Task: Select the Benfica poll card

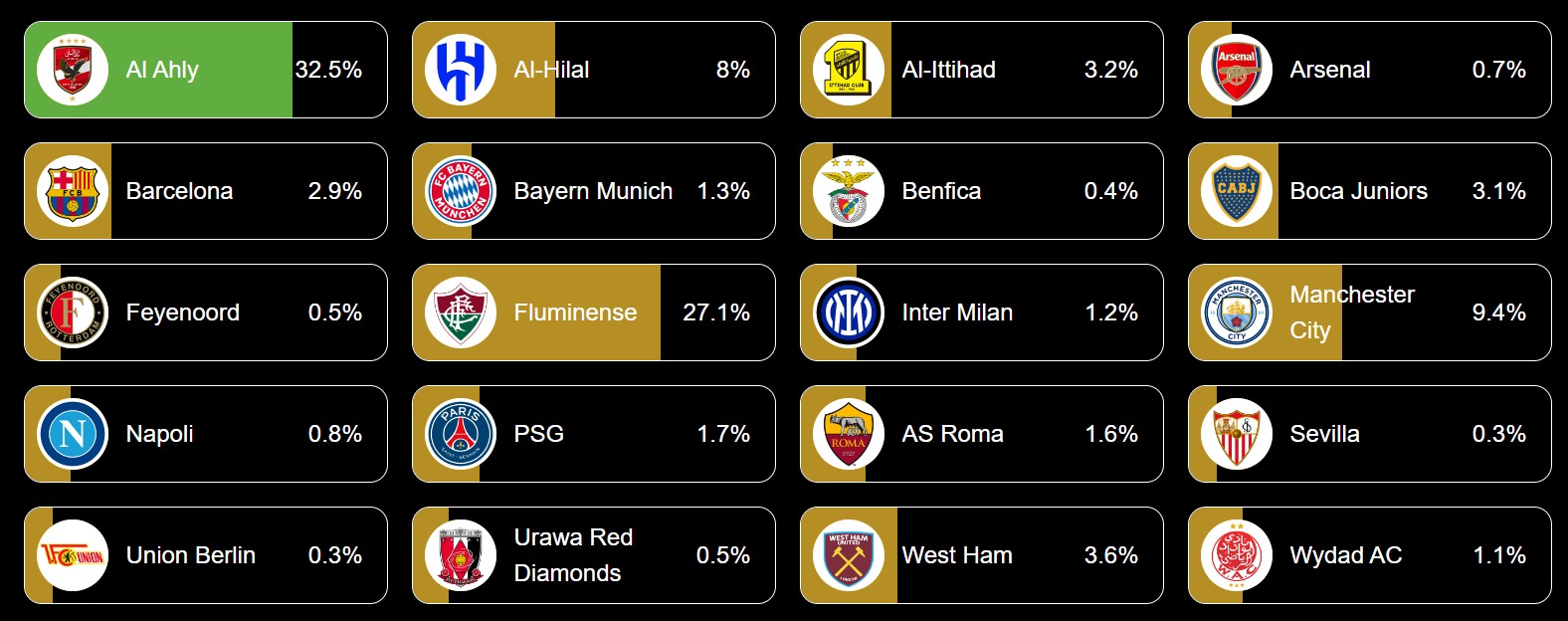Action: (x=982, y=191)
